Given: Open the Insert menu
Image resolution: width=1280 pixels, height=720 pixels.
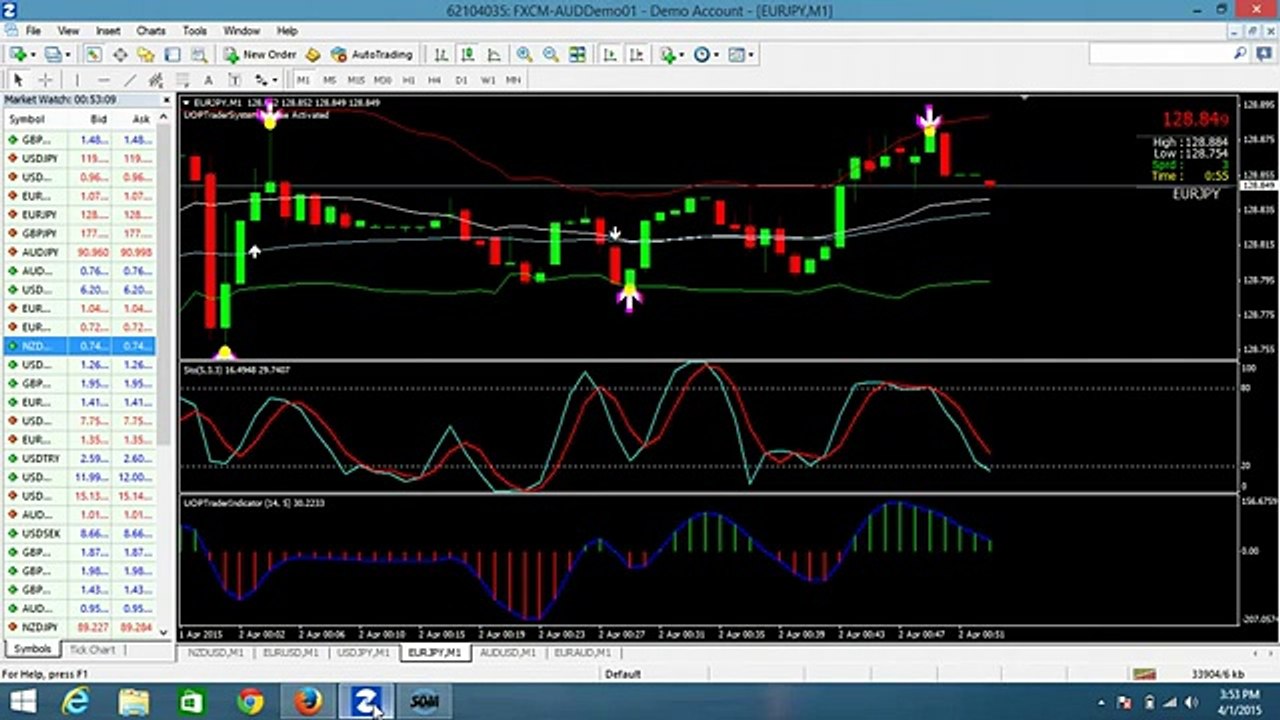Looking at the screenshot, I should (108, 31).
